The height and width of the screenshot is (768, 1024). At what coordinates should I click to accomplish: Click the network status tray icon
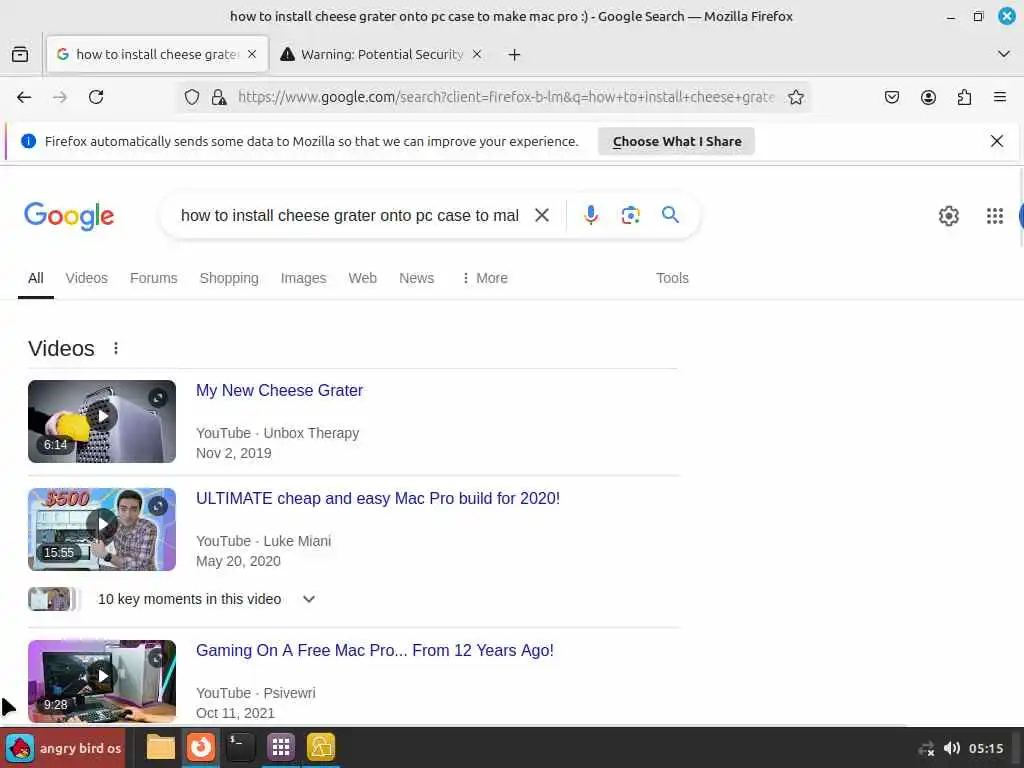point(926,748)
